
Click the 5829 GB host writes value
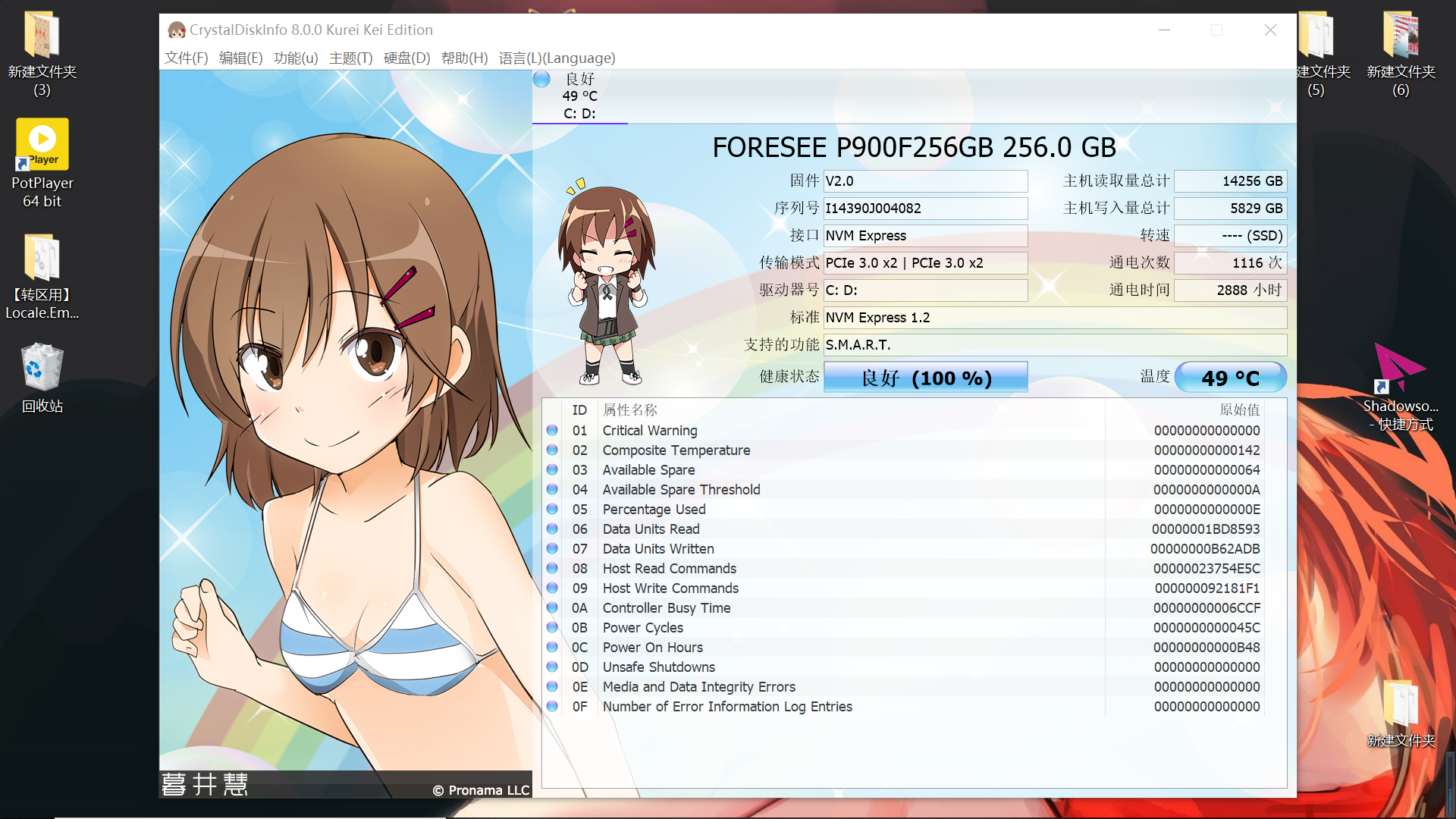1230,209
